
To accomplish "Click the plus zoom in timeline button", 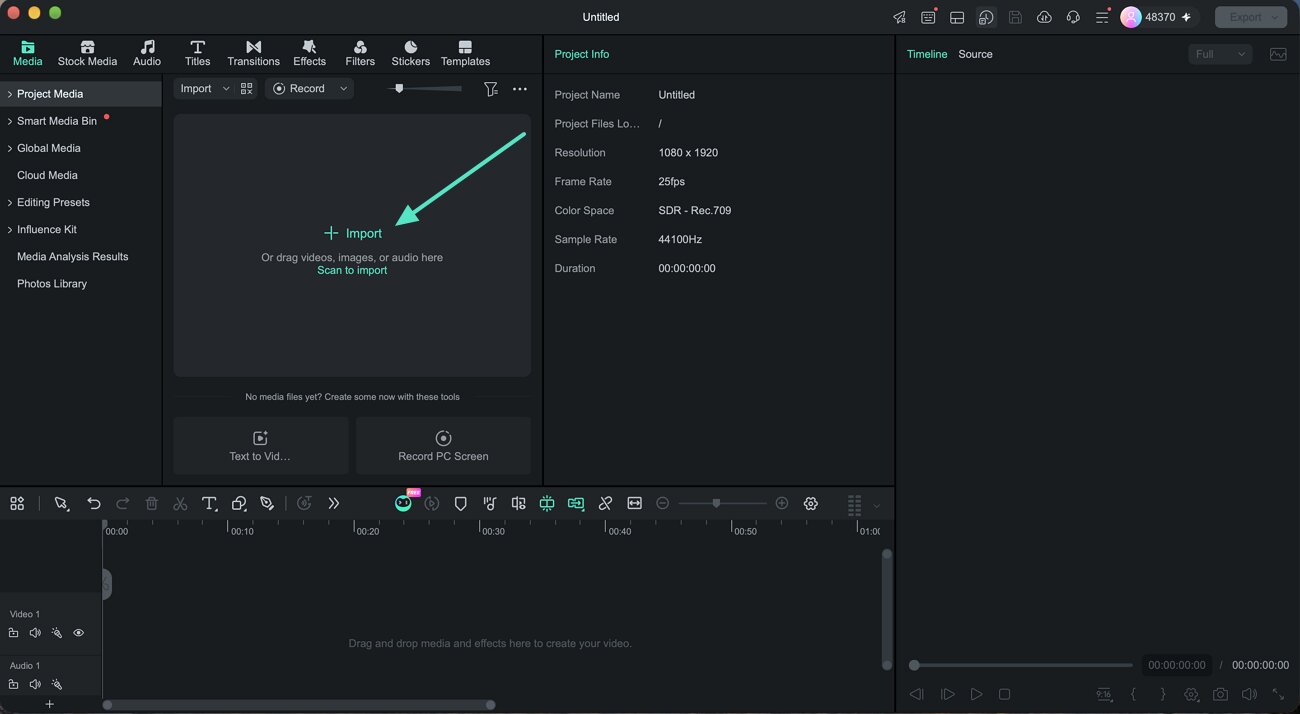I will (782, 504).
